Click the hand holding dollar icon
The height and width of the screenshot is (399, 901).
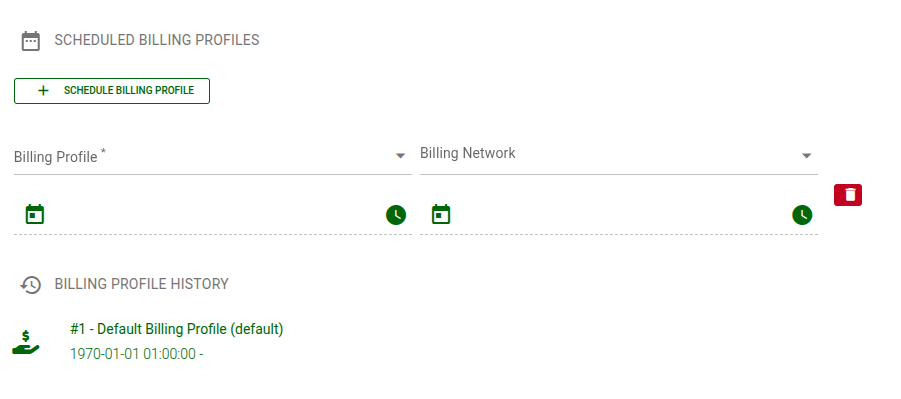click(26, 342)
